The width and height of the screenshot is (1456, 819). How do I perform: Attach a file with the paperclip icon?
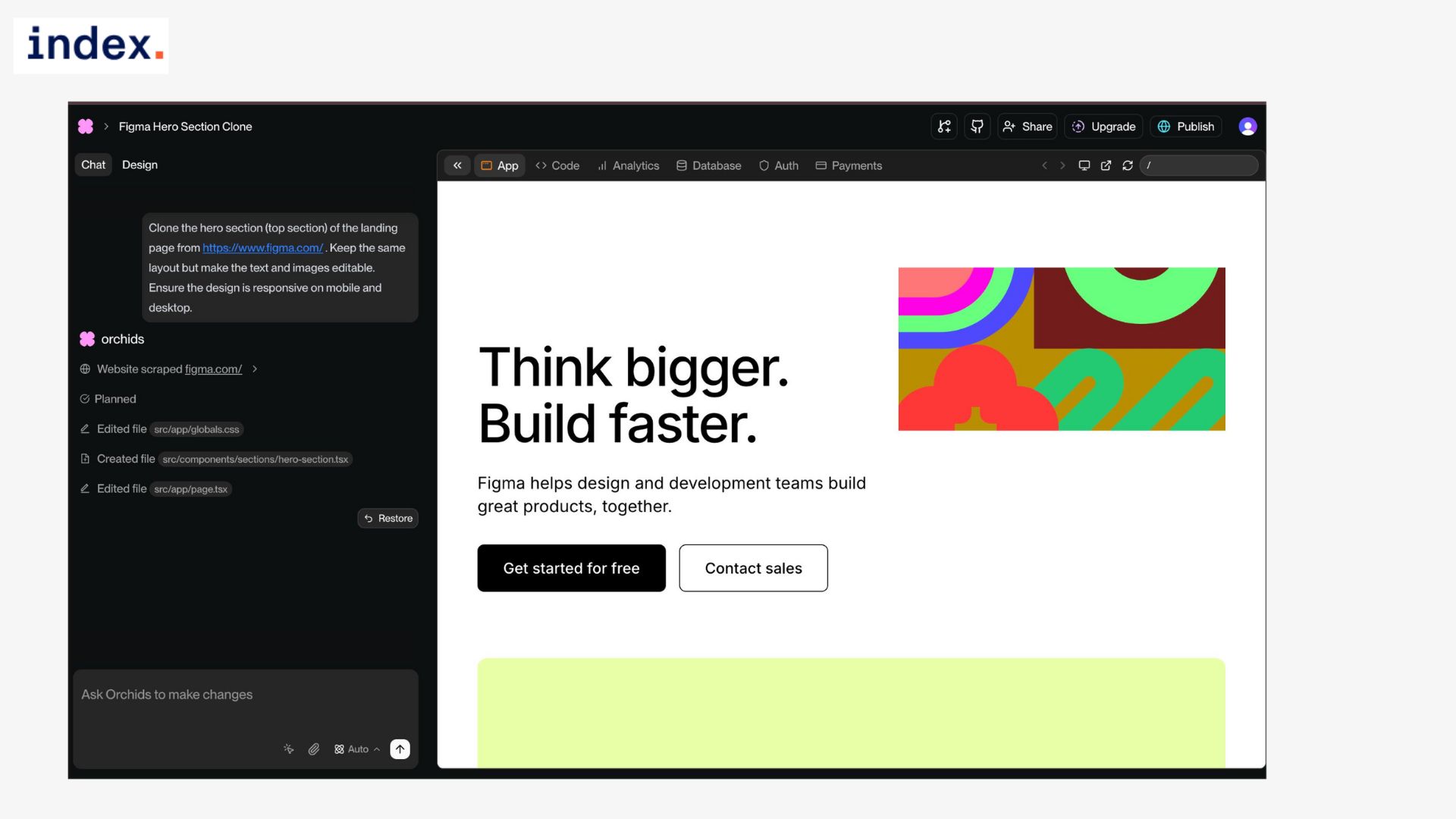pos(314,749)
